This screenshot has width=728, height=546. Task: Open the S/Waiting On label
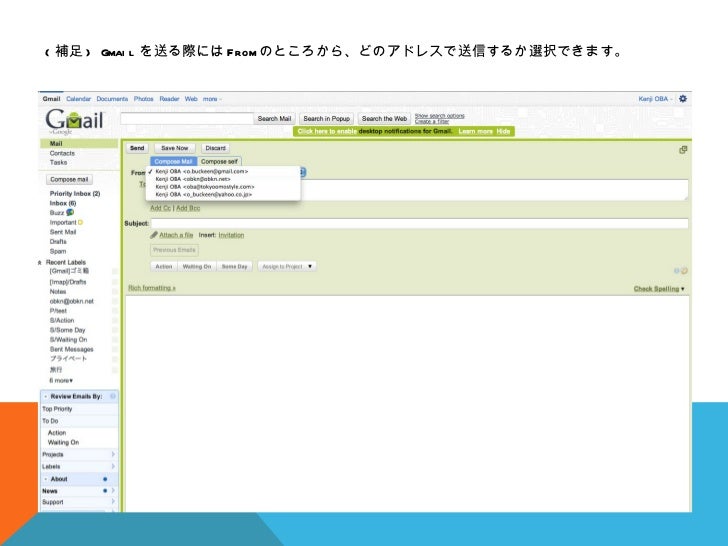pos(68,340)
